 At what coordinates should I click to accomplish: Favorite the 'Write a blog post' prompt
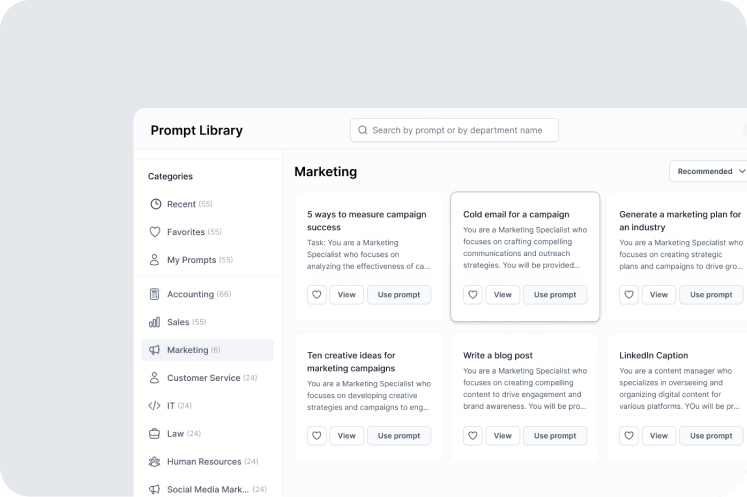point(473,436)
